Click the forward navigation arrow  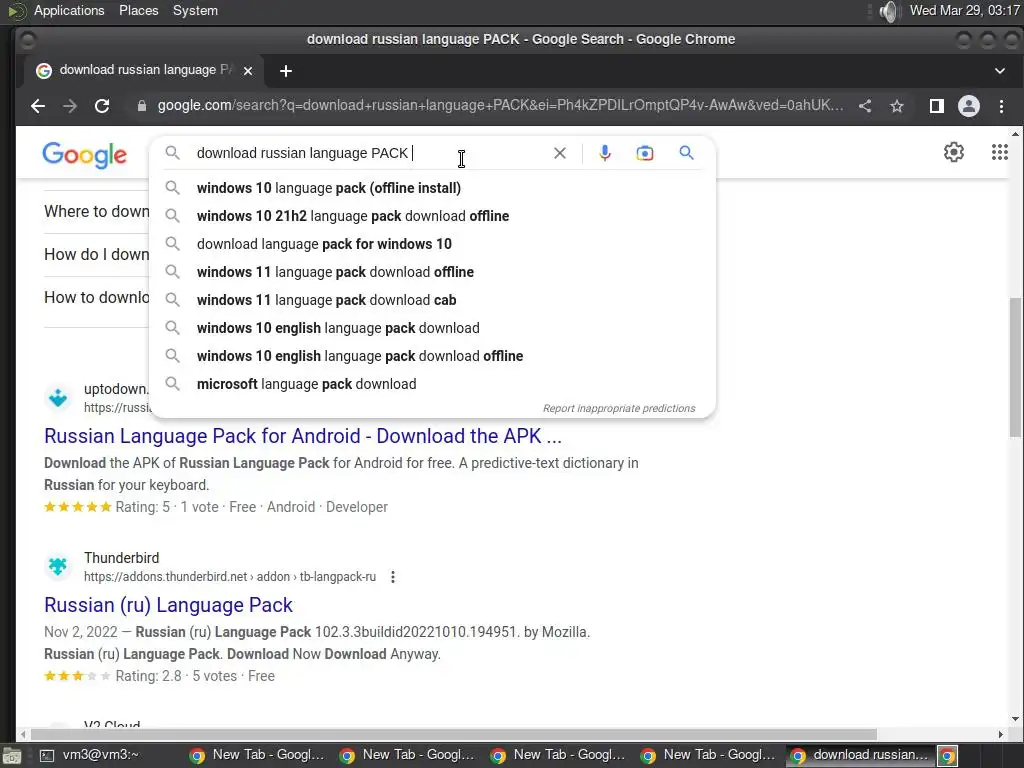point(70,106)
